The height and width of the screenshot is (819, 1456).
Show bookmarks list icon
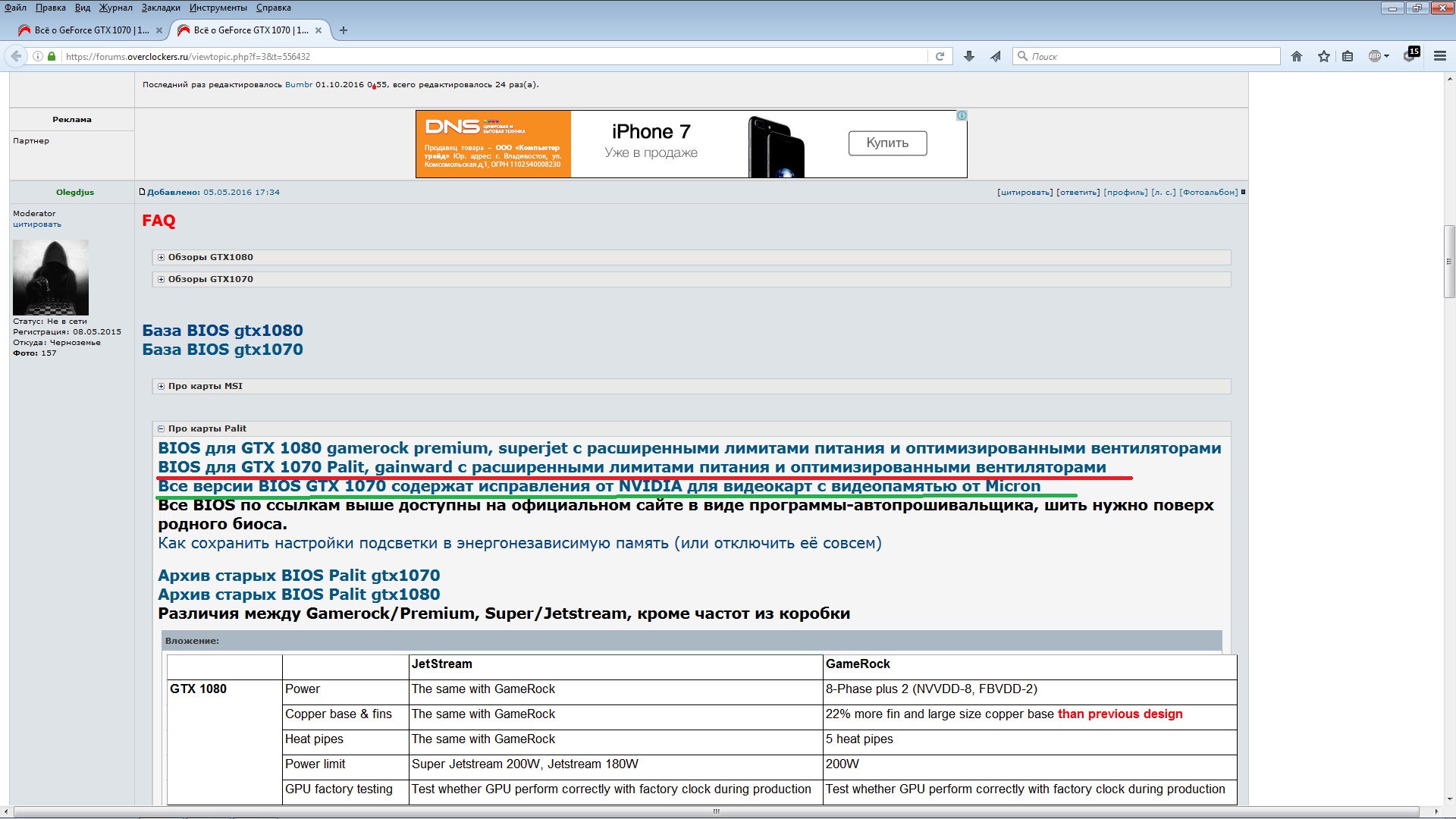coord(1348,56)
